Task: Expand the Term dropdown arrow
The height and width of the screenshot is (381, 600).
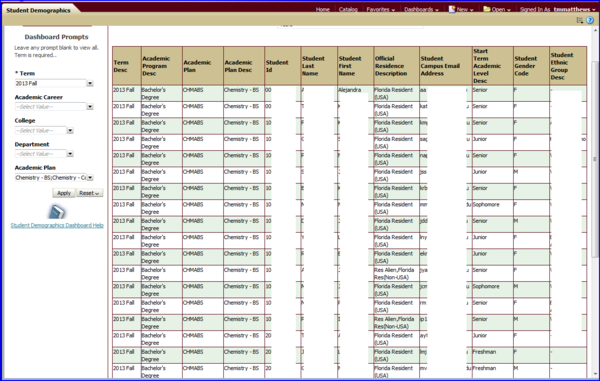Action: tap(90, 83)
